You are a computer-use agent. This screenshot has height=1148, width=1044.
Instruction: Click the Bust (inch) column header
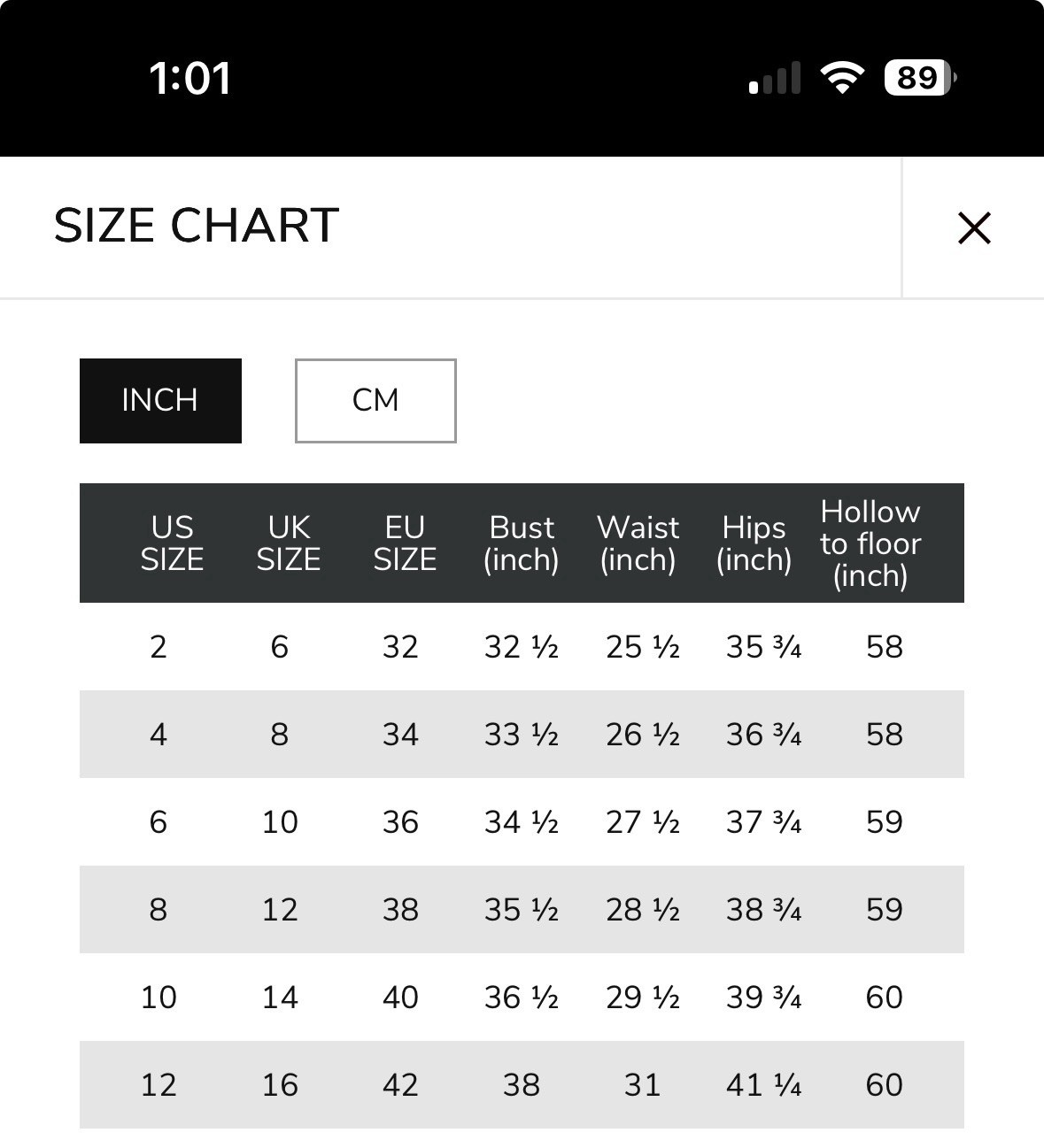[x=522, y=543]
